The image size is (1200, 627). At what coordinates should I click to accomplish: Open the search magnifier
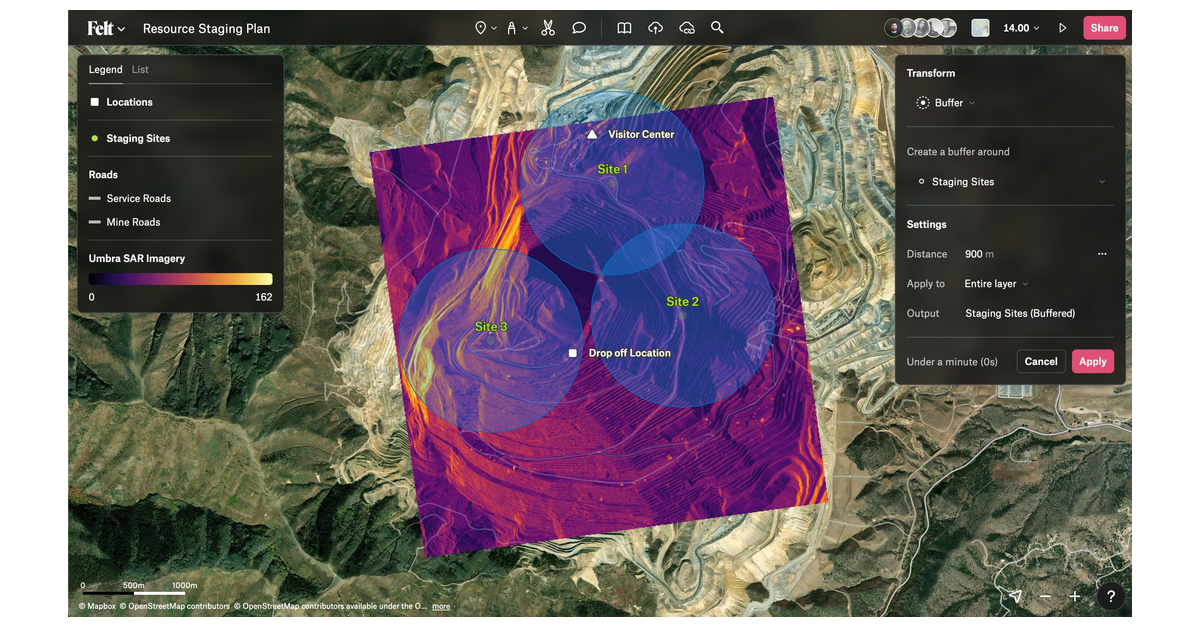click(x=717, y=28)
